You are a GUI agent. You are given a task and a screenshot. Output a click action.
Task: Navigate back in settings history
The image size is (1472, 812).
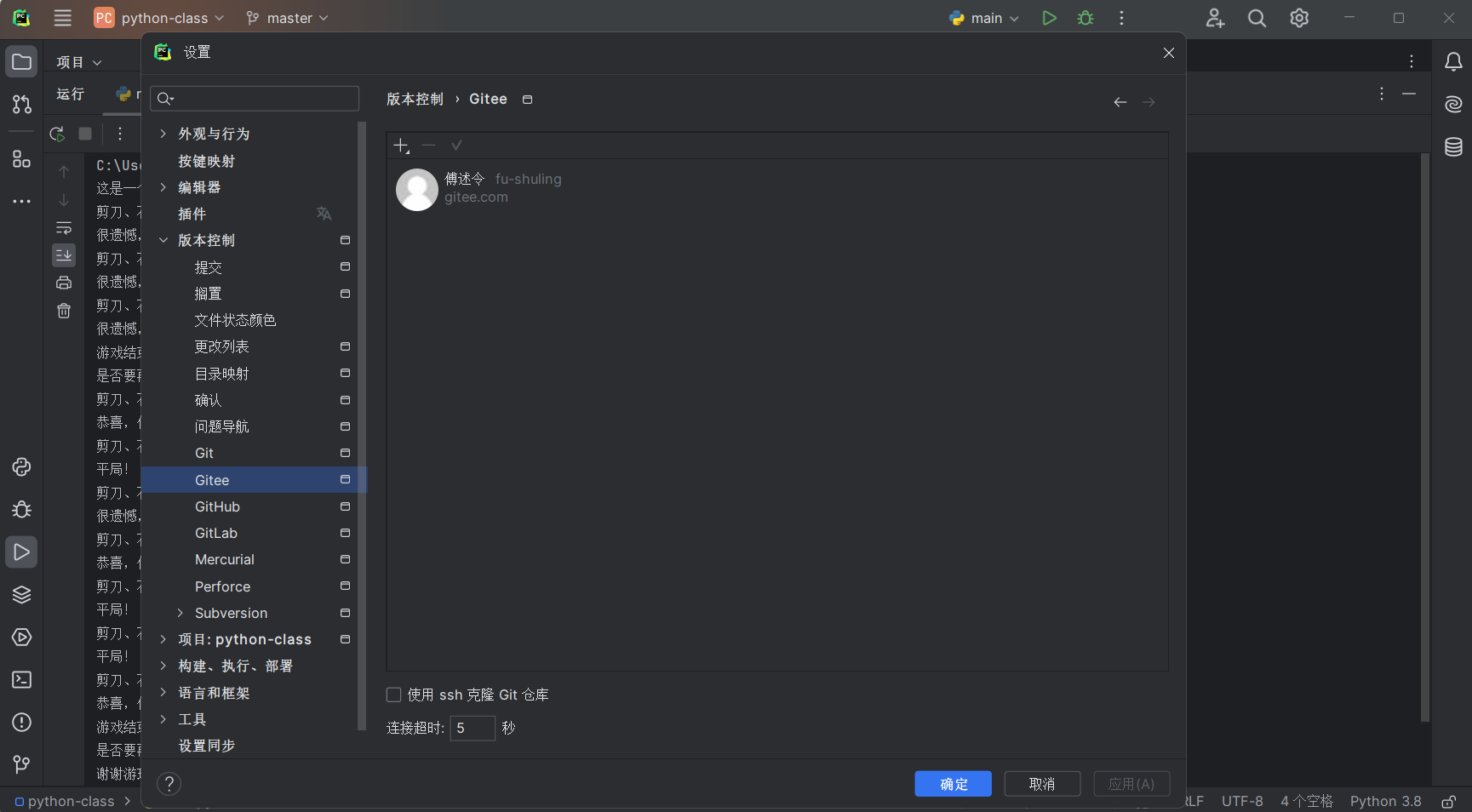click(x=1120, y=102)
